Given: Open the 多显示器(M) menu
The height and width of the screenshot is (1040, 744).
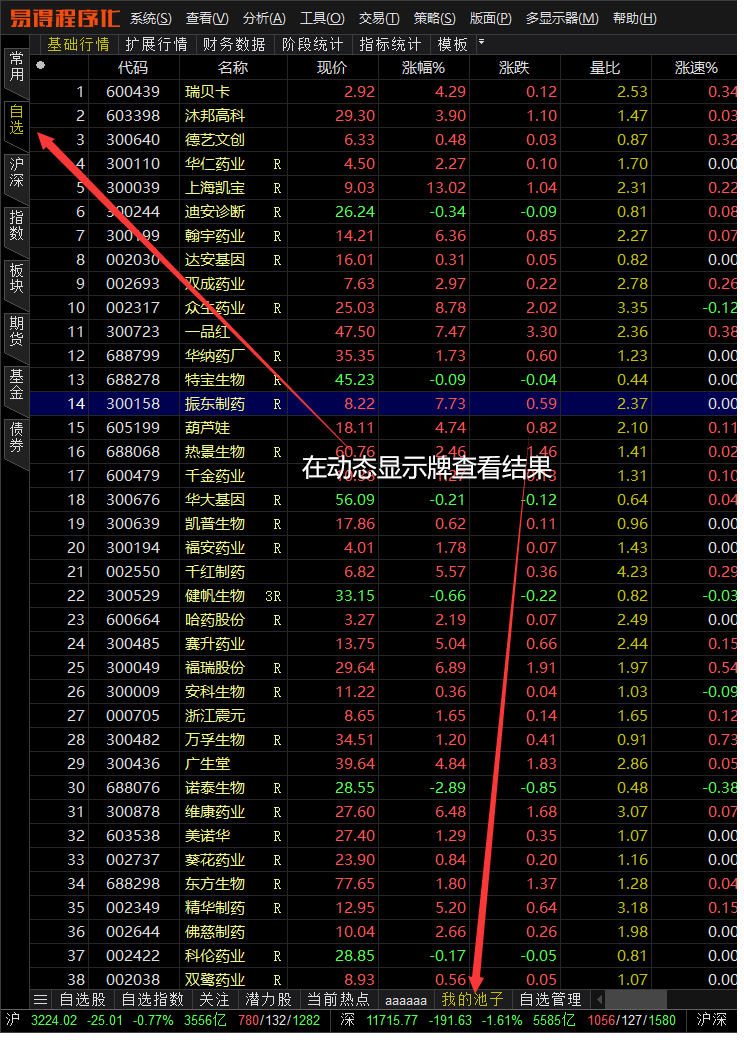Looking at the screenshot, I should click(562, 19).
